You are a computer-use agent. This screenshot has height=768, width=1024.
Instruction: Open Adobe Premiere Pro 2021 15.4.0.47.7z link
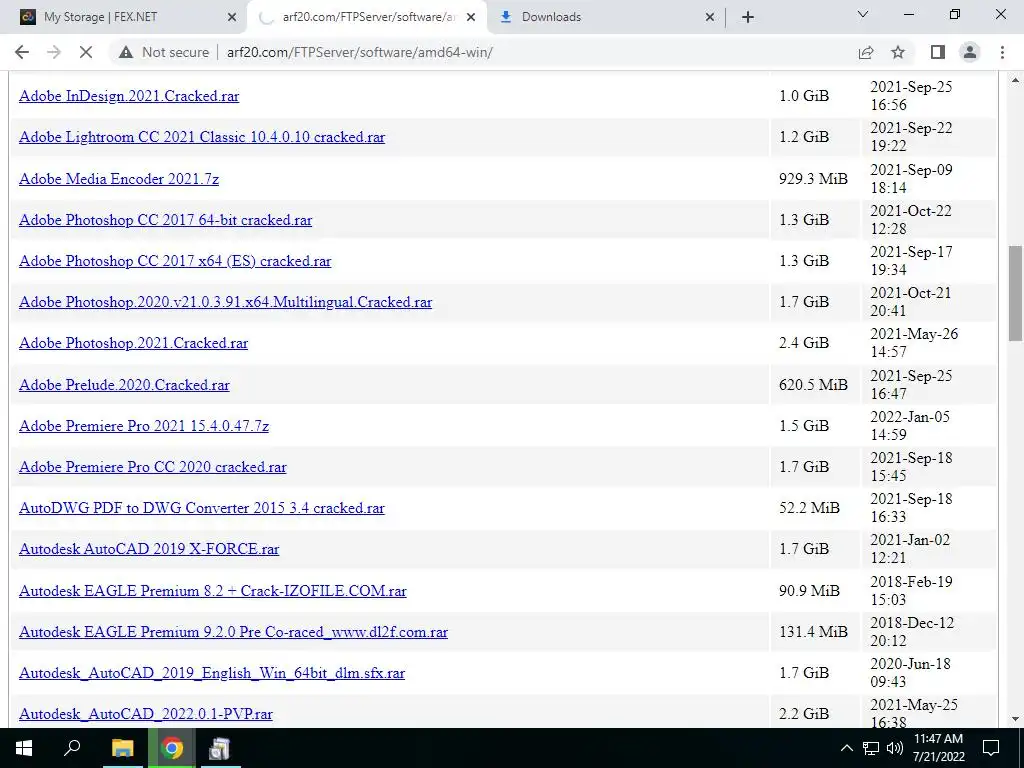(x=144, y=426)
